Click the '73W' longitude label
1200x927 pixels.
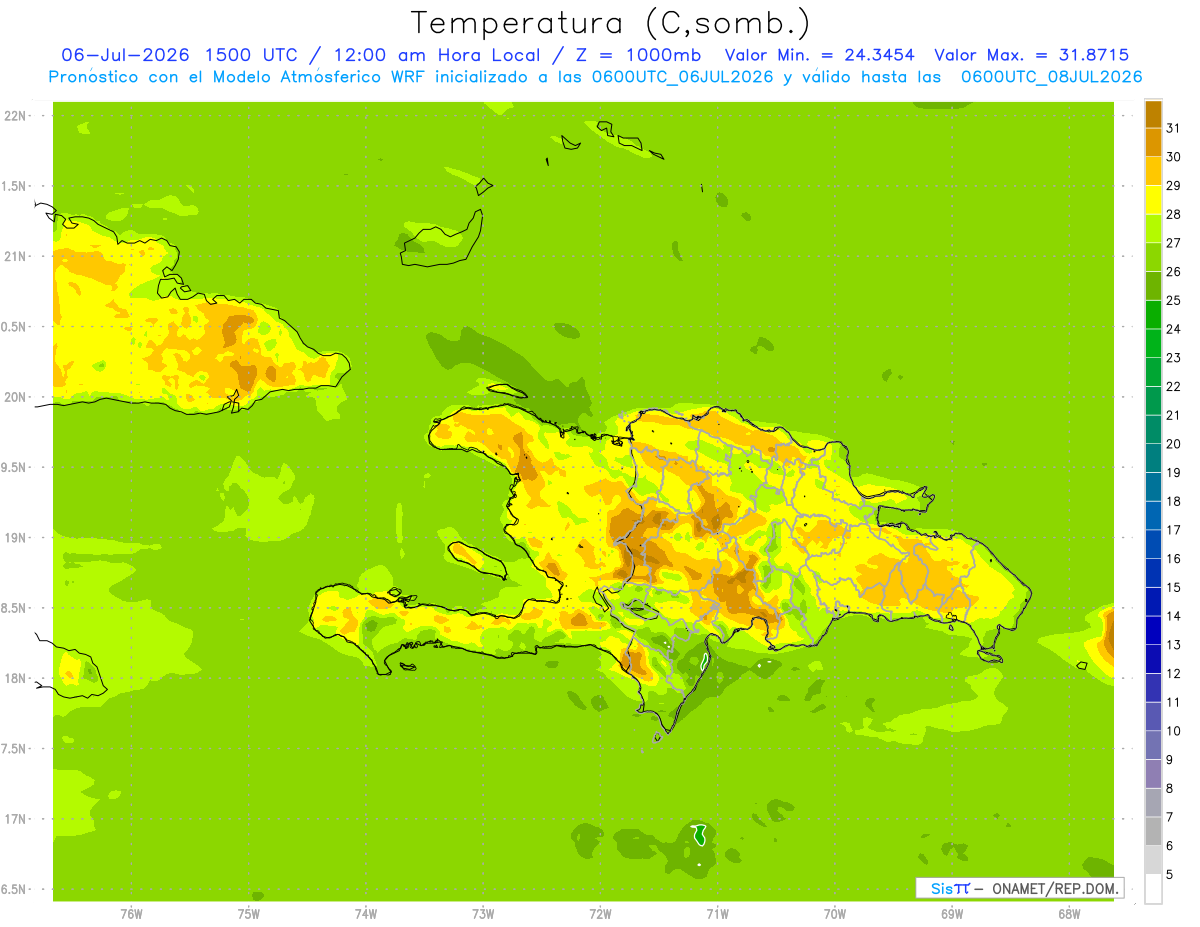482,914
